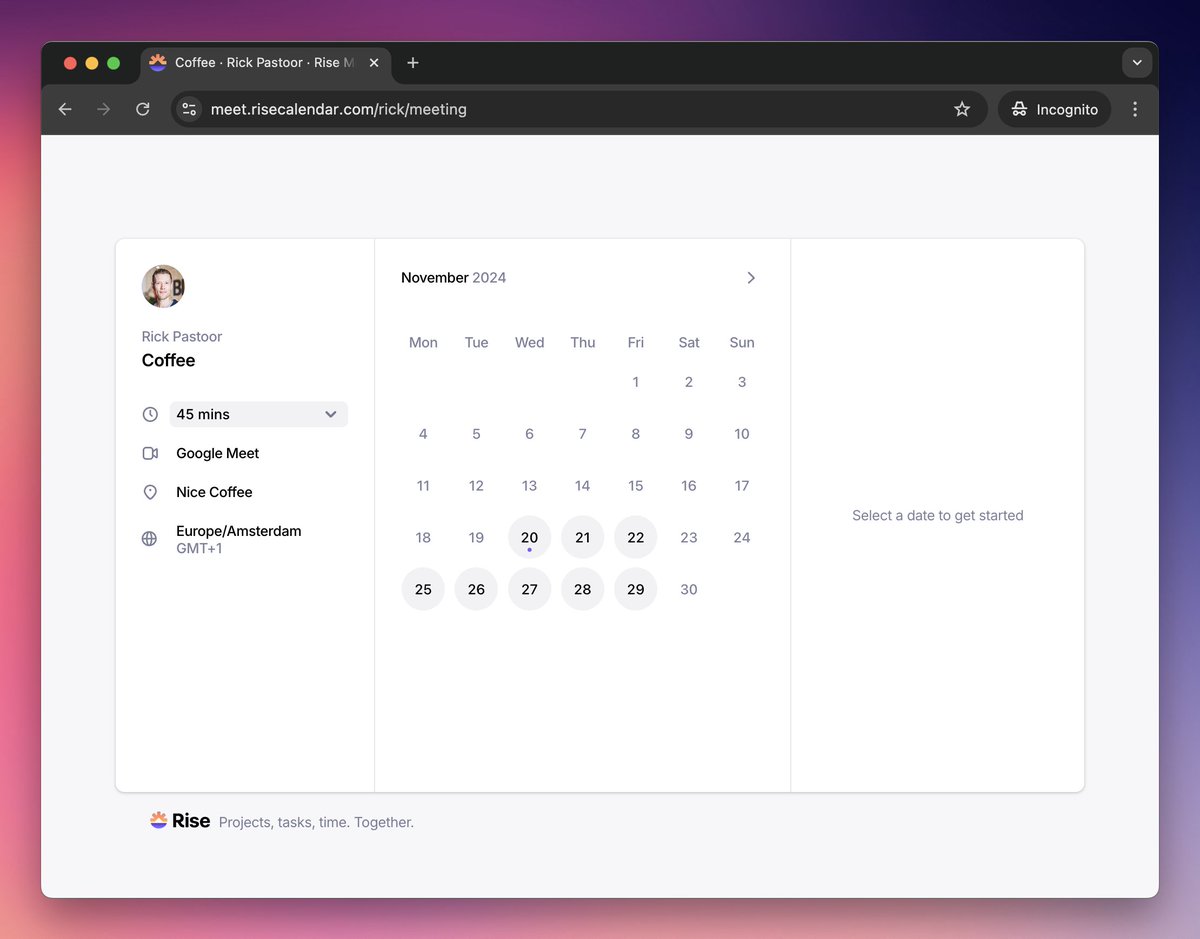1200x939 pixels.
Task: Click the Nice Coffee location text
Action: pos(214,492)
